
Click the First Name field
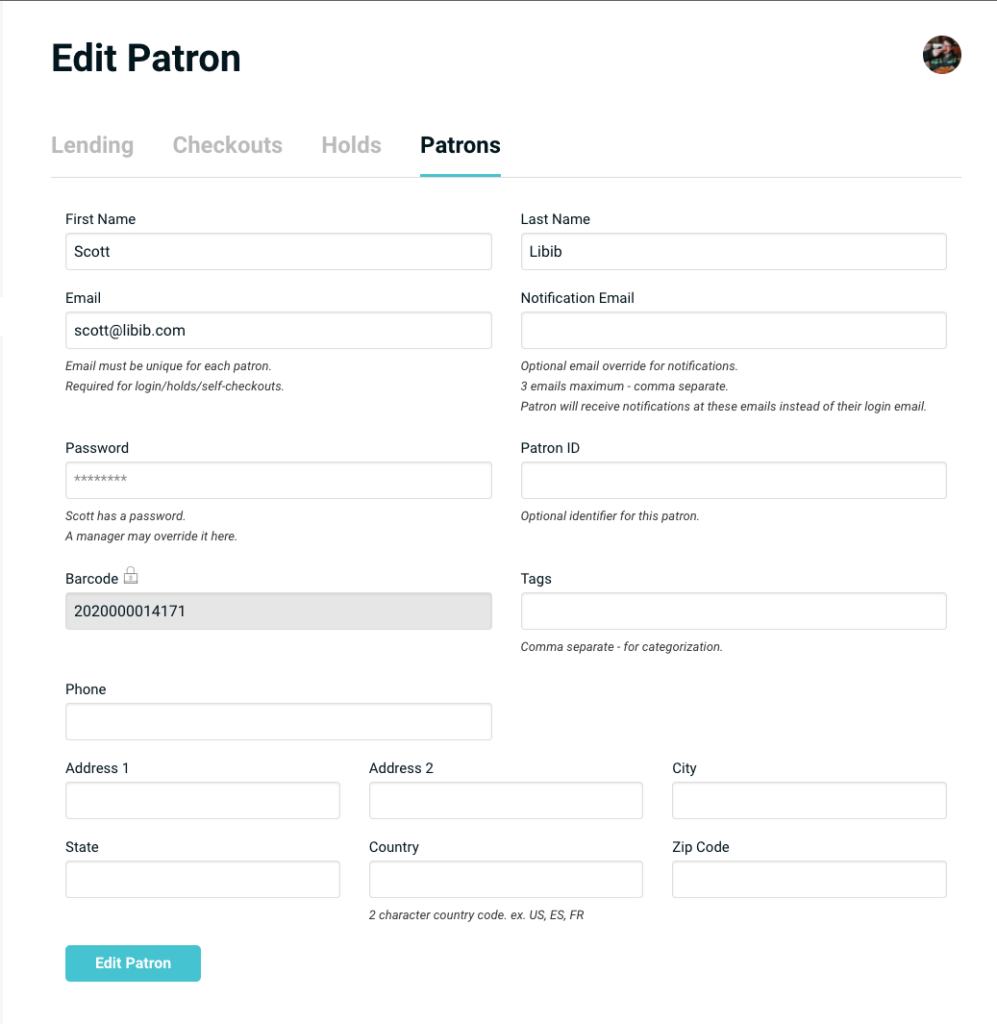pyautogui.click(x=278, y=251)
